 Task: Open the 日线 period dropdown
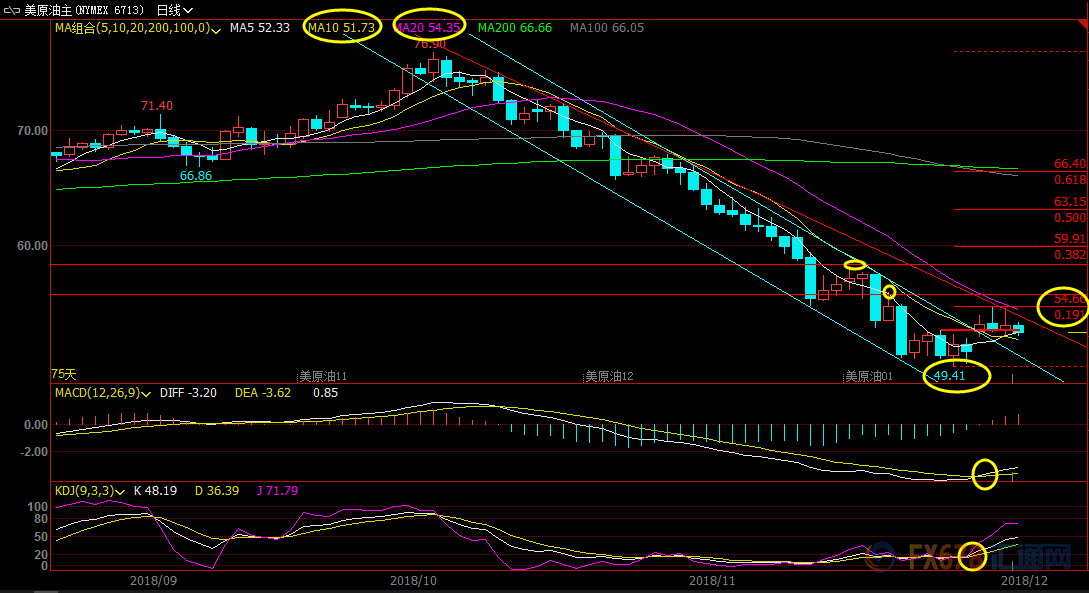[175, 9]
